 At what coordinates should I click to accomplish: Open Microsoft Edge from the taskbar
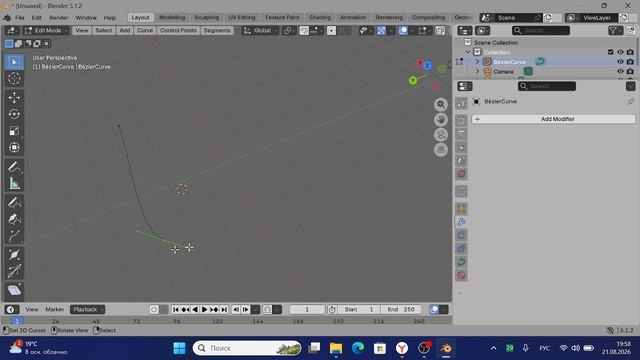click(x=358, y=348)
